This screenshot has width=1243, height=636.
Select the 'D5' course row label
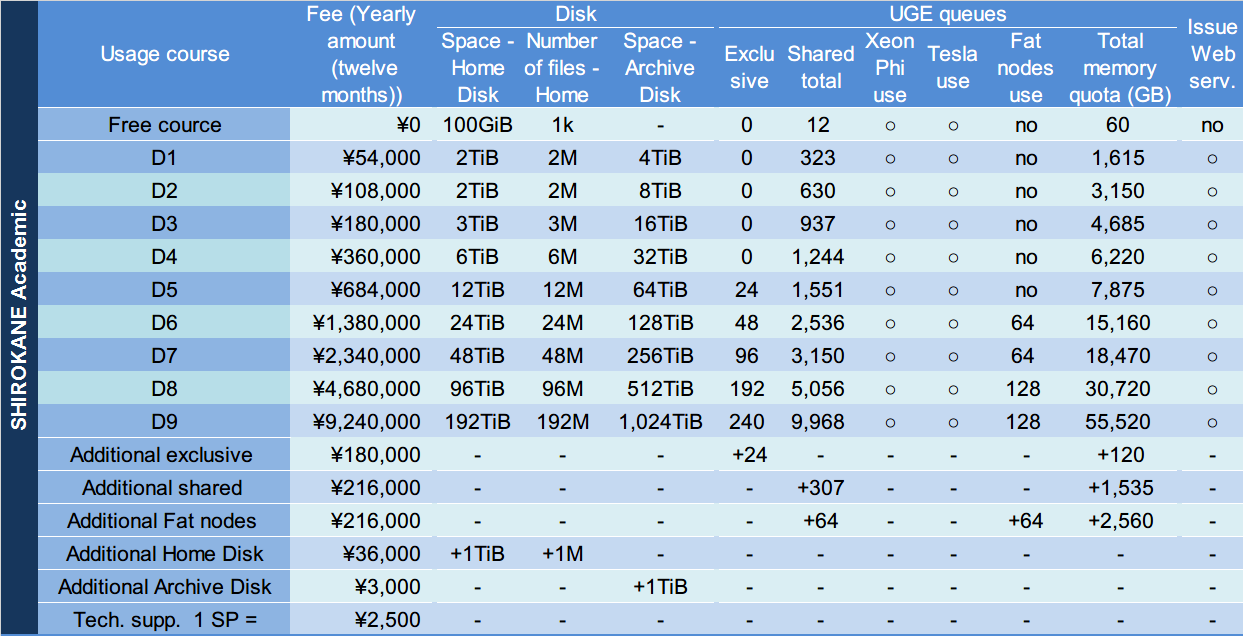pos(164,290)
